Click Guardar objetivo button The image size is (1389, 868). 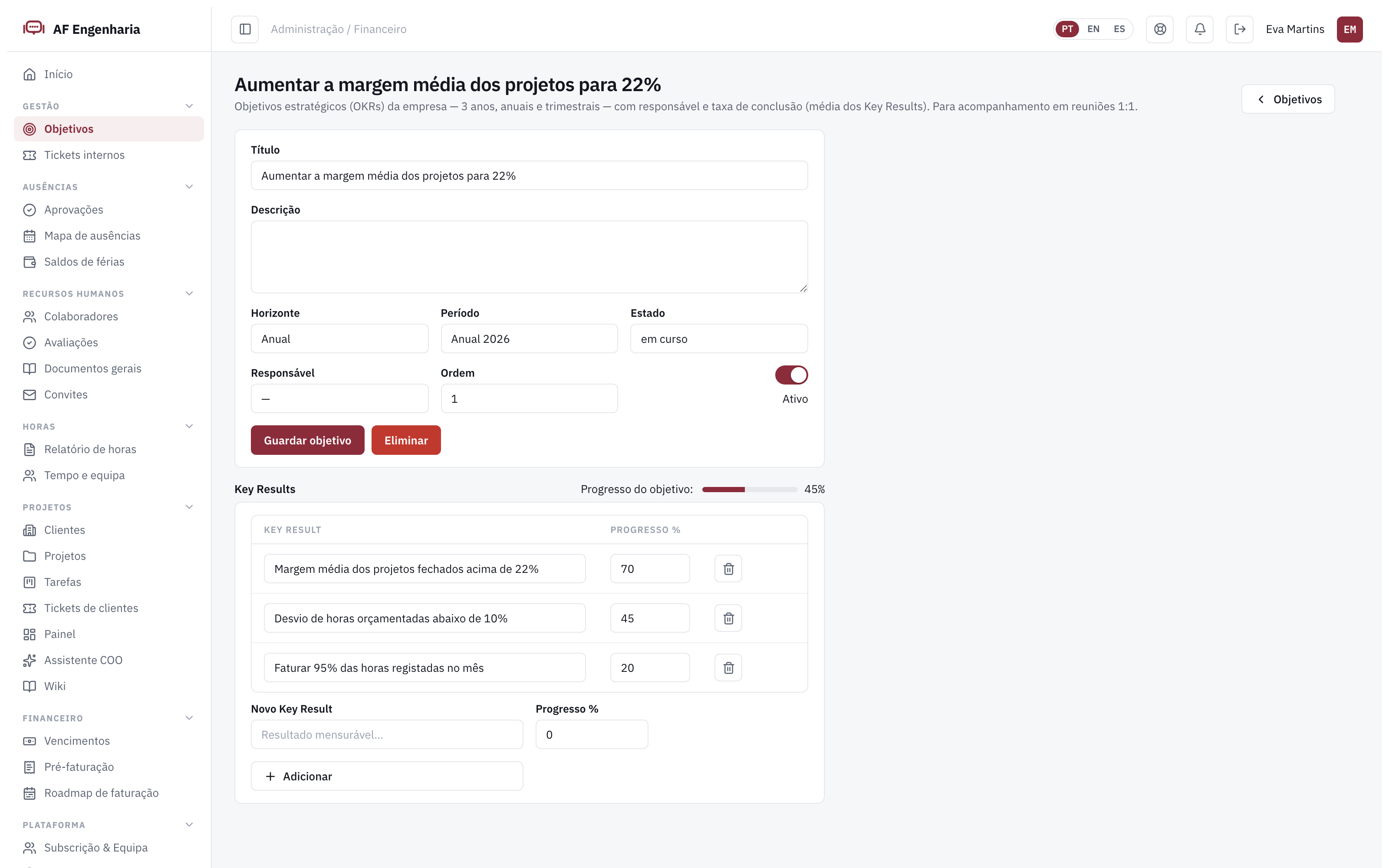click(308, 441)
